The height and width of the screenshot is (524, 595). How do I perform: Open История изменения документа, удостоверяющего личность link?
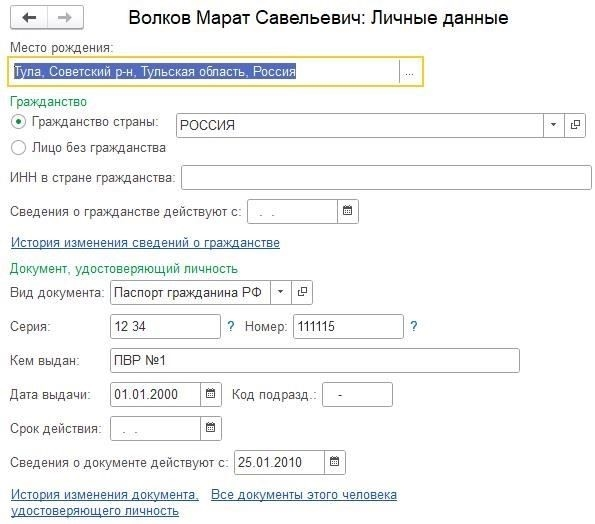pyautogui.click(x=105, y=502)
